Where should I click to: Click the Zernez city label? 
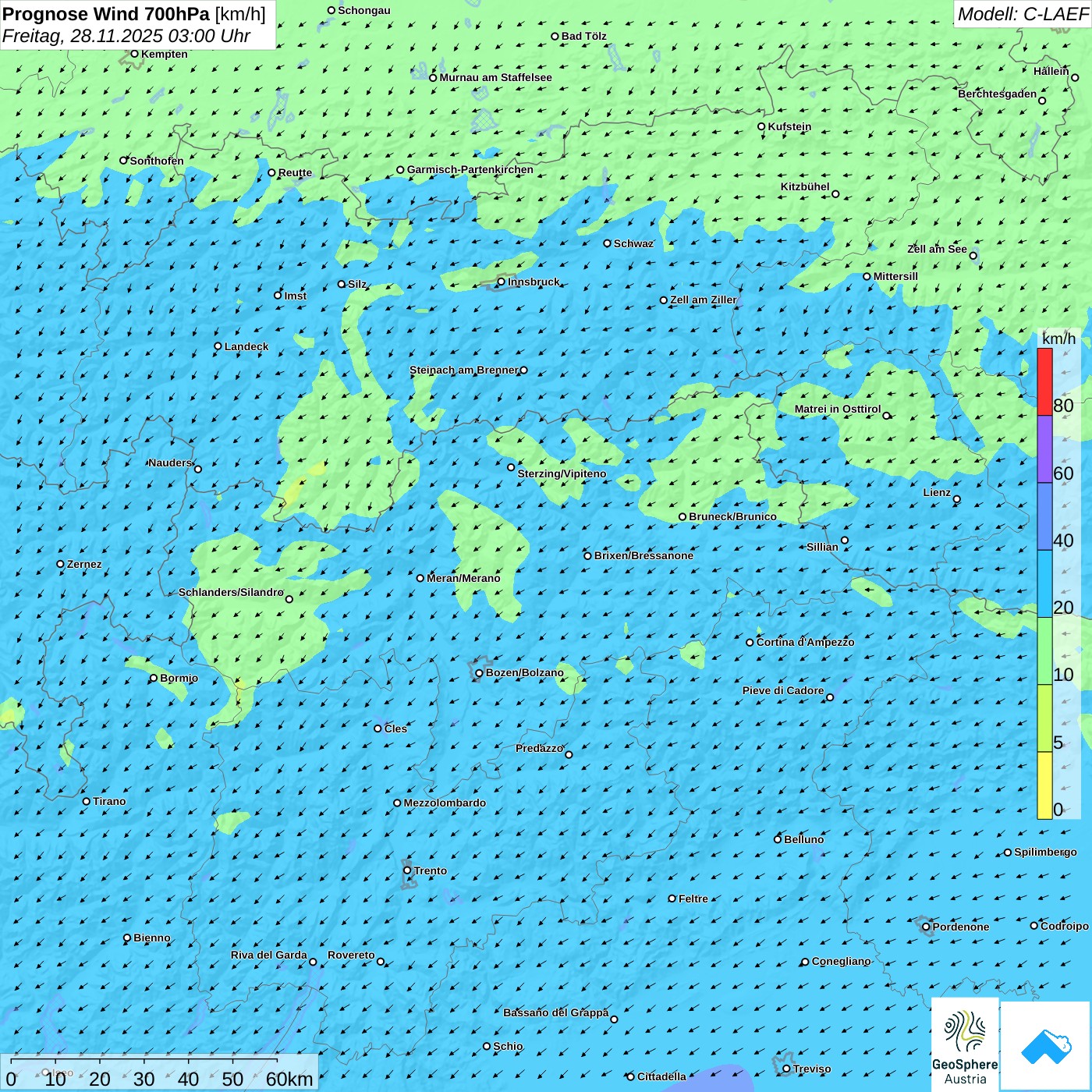tap(84, 564)
